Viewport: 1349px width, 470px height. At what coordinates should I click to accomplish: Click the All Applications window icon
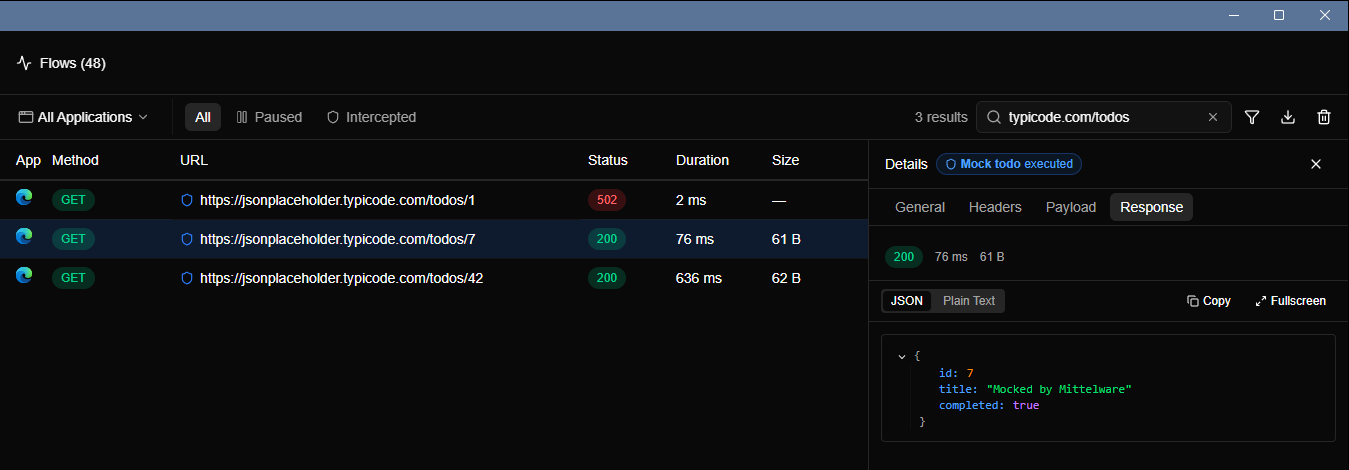tap(25, 117)
